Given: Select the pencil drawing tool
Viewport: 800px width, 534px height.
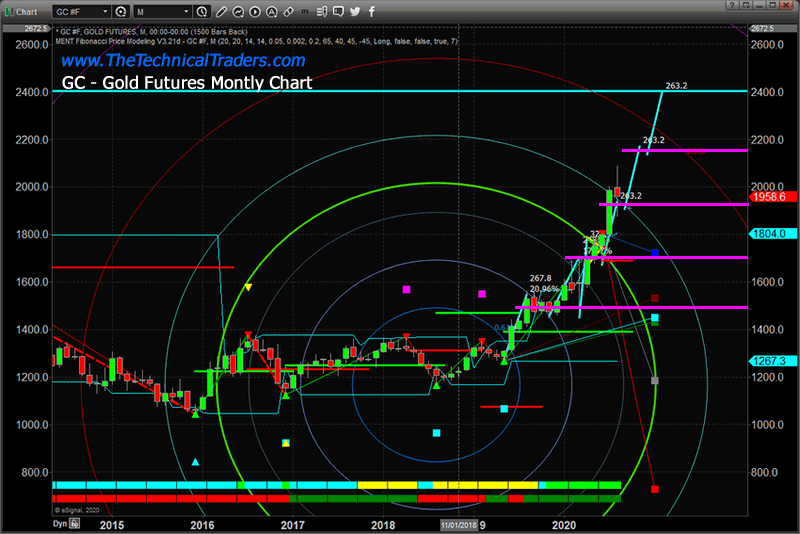Looking at the screenshot, I should point(221,11).
